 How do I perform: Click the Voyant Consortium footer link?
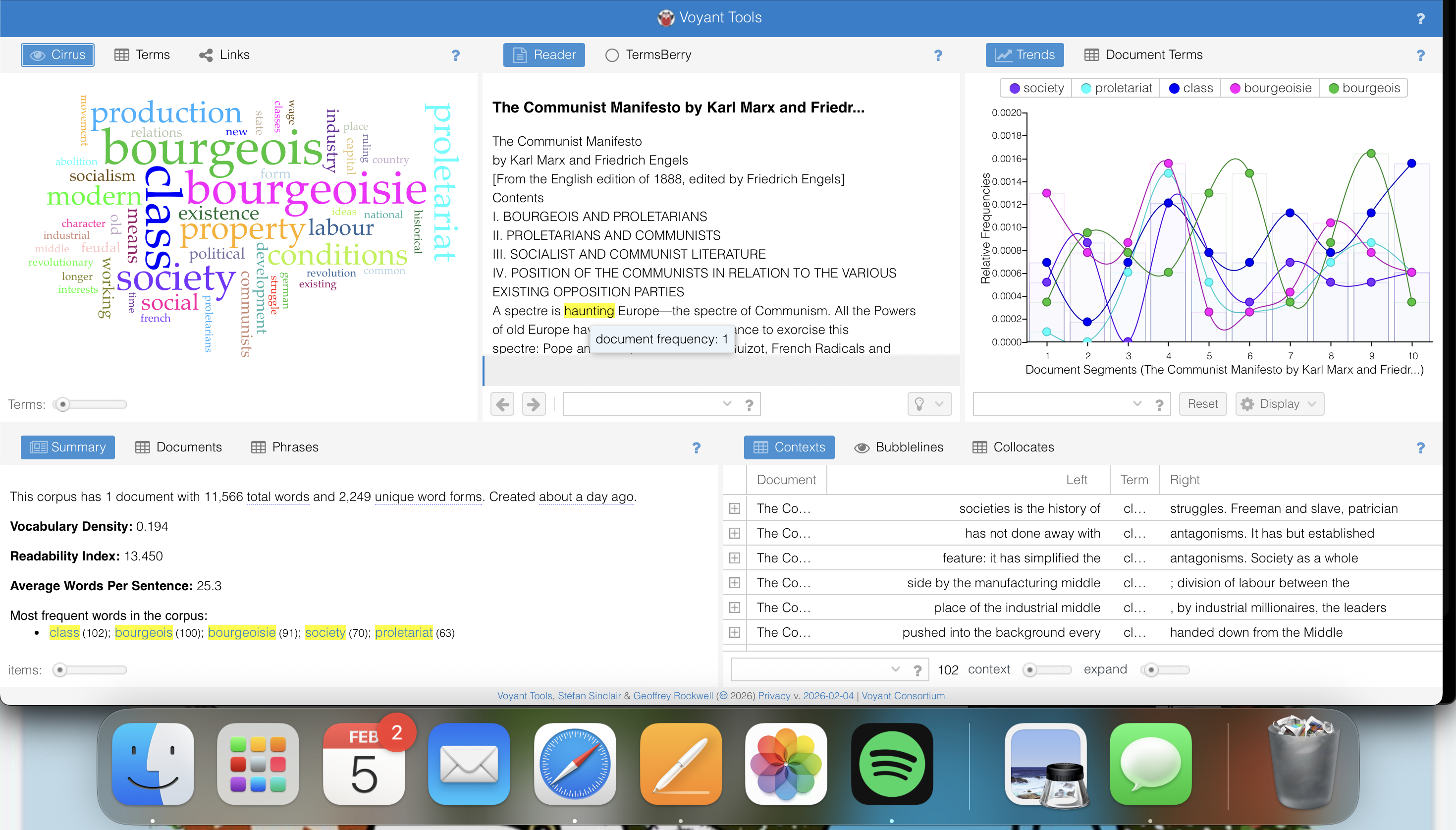coord(903,696)
